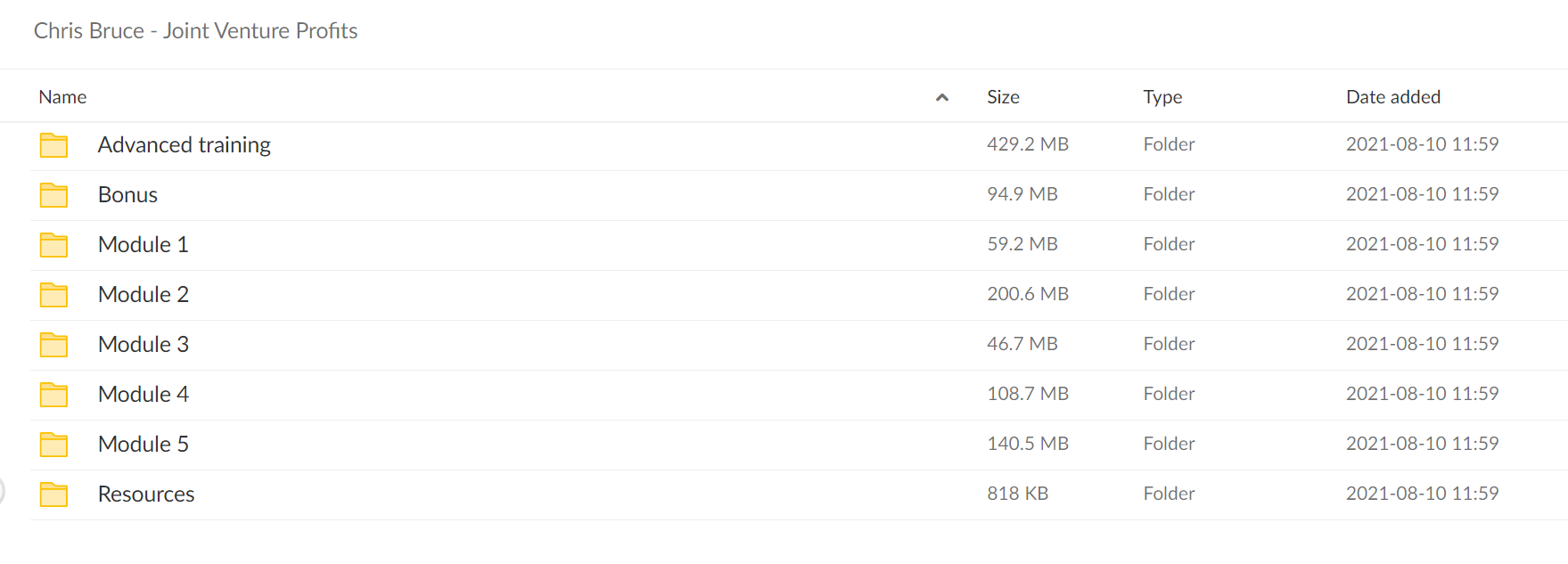Toggle the sort-order arrow in the Name column
This screenshot has height=564, width=1568.
tap(942, 97)
